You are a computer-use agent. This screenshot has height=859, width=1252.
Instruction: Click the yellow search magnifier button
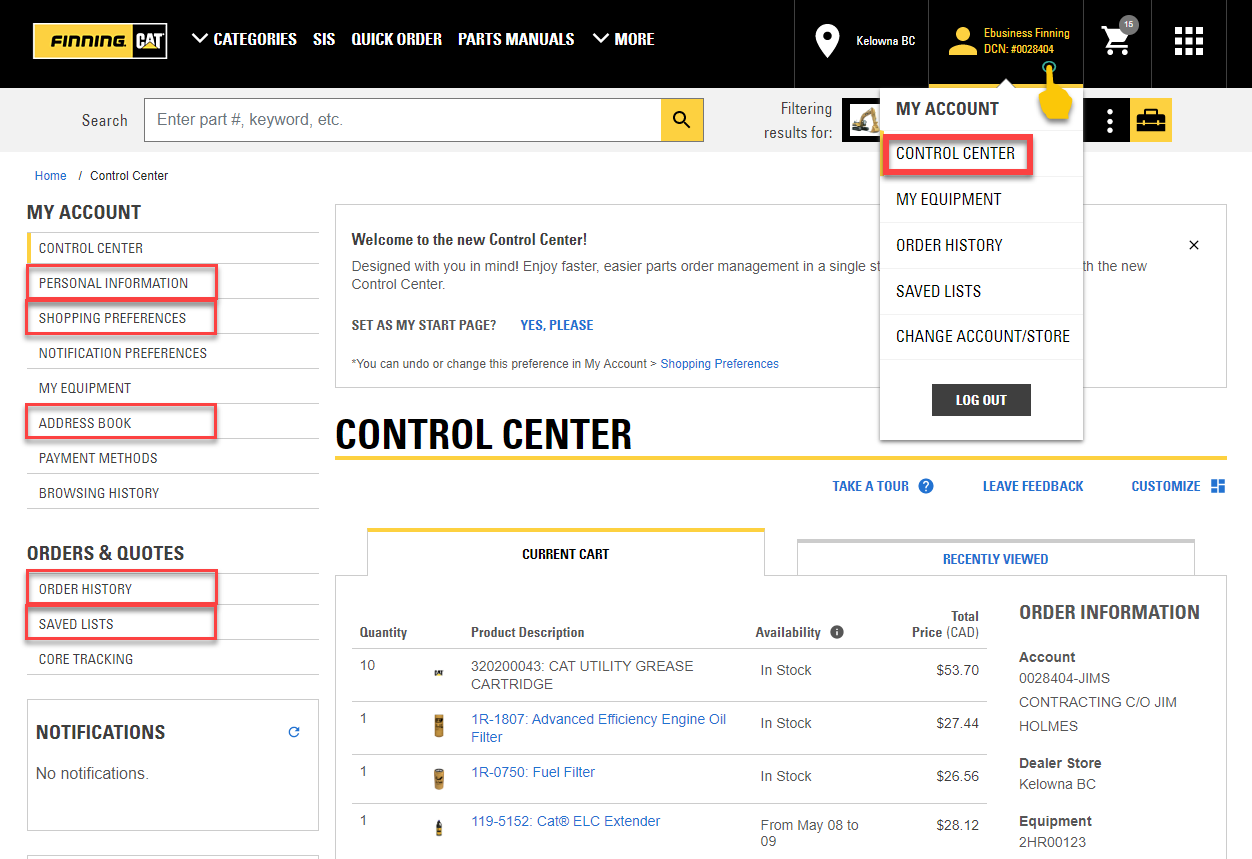click(682, 120)
